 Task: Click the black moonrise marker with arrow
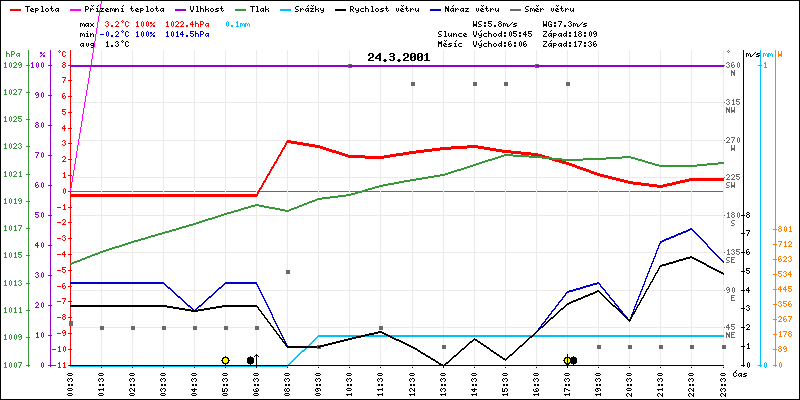[251, 360]
